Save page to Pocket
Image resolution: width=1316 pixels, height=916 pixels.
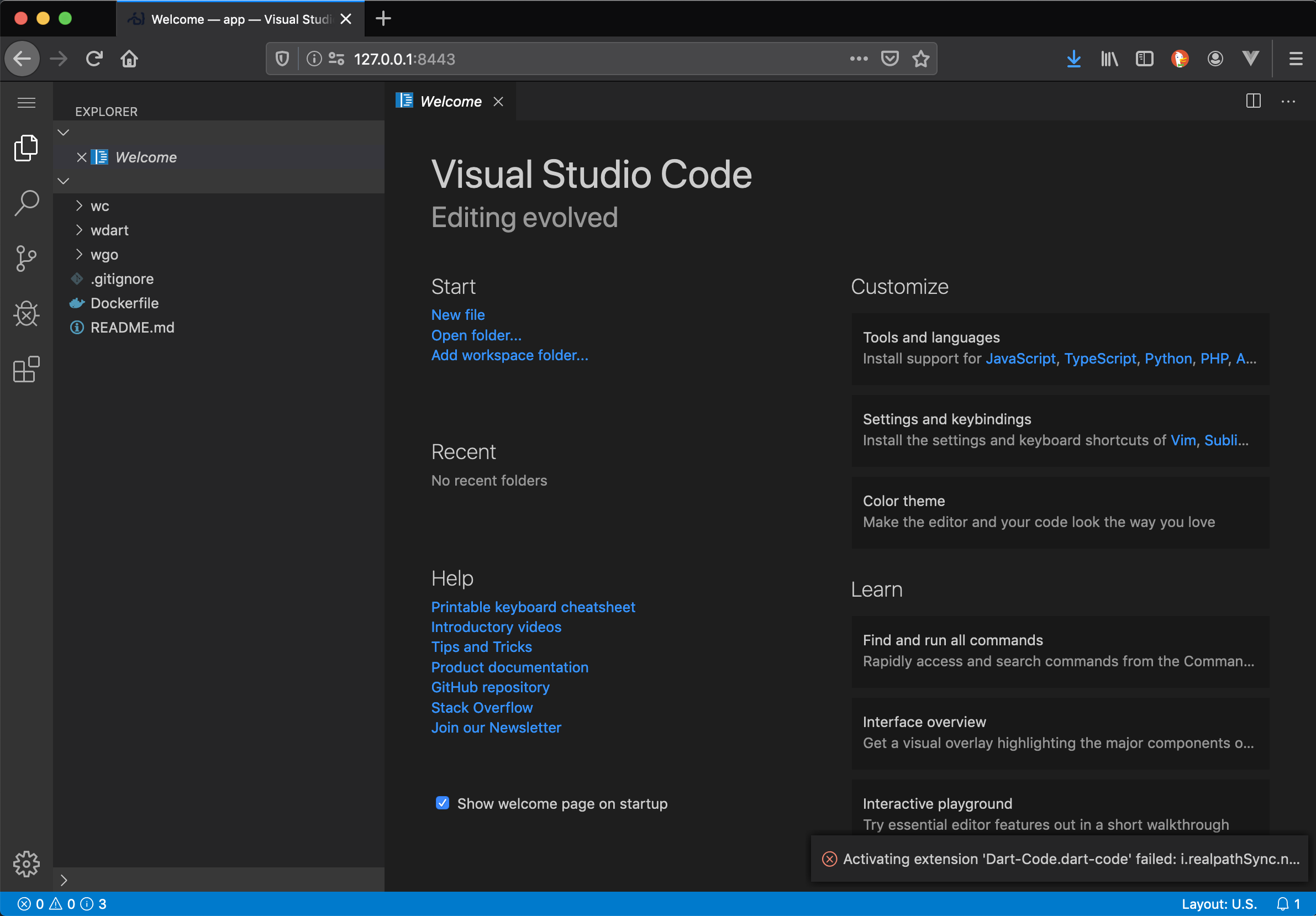889,59
